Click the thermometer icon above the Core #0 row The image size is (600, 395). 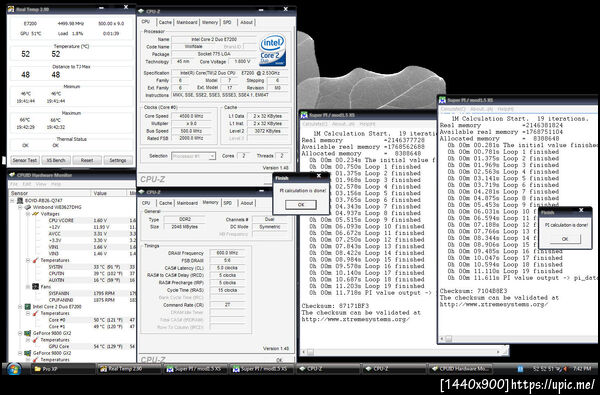click(36, 313)
